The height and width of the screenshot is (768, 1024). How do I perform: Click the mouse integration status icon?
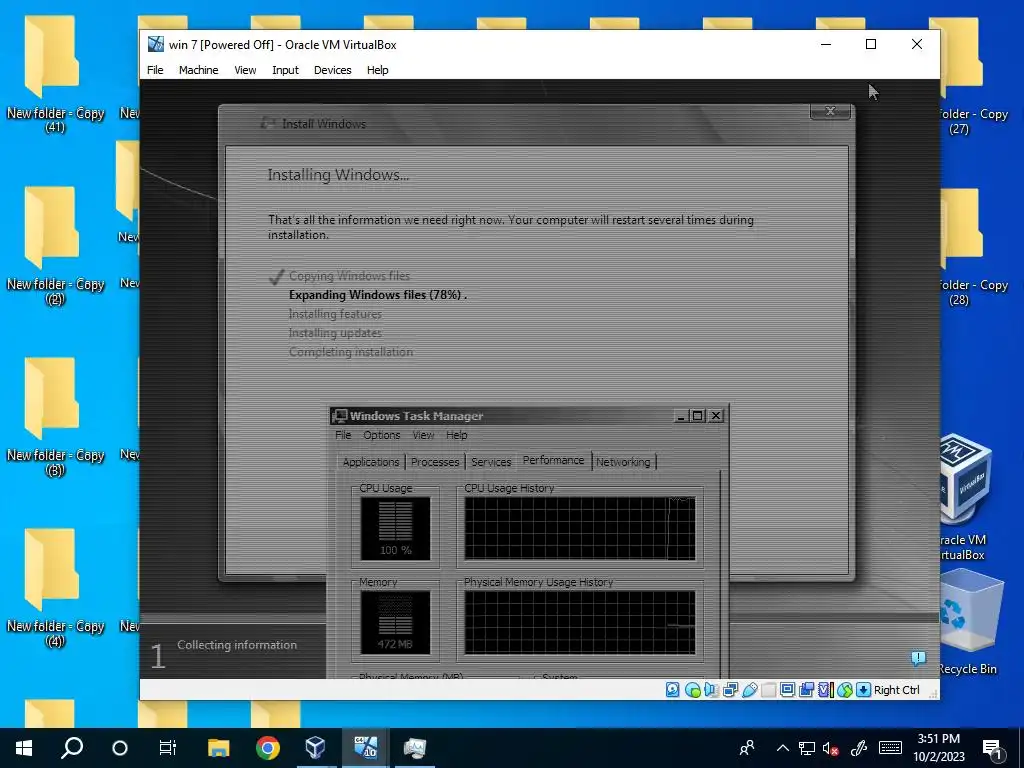coord(845,690)
